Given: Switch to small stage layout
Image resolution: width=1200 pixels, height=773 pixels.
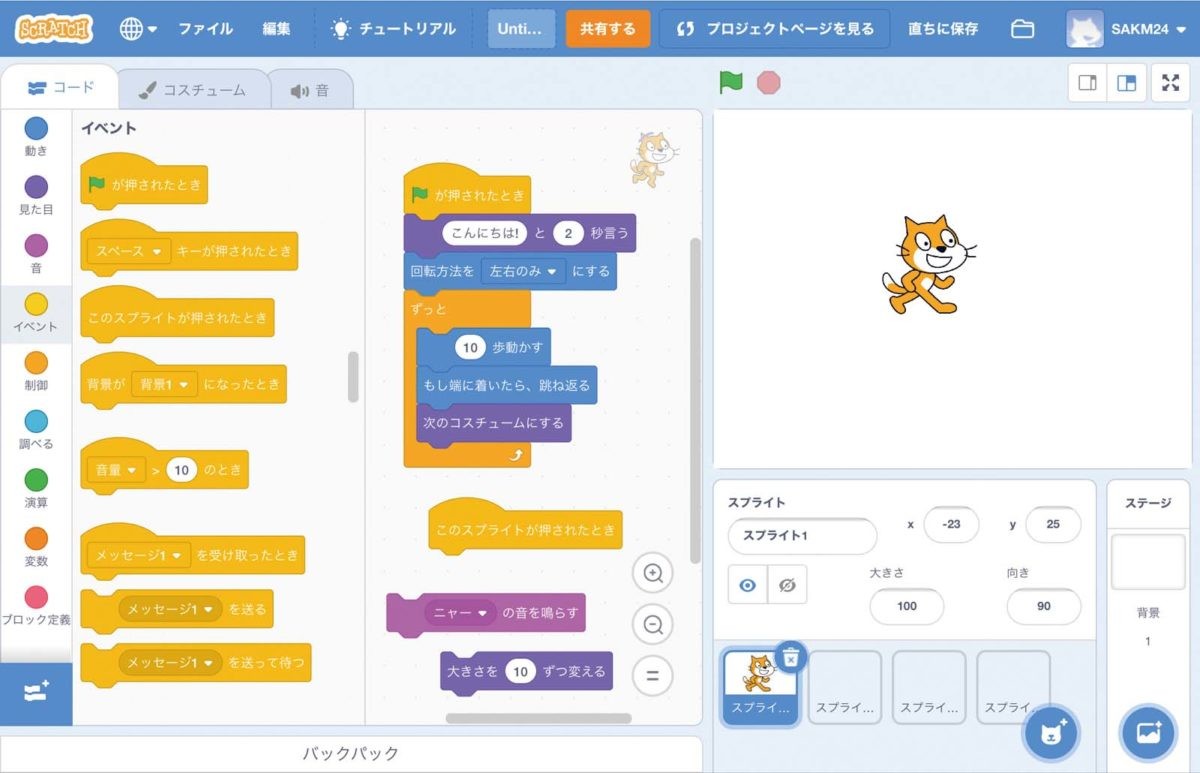Looking at the screenshot, I should (1088, 83).
